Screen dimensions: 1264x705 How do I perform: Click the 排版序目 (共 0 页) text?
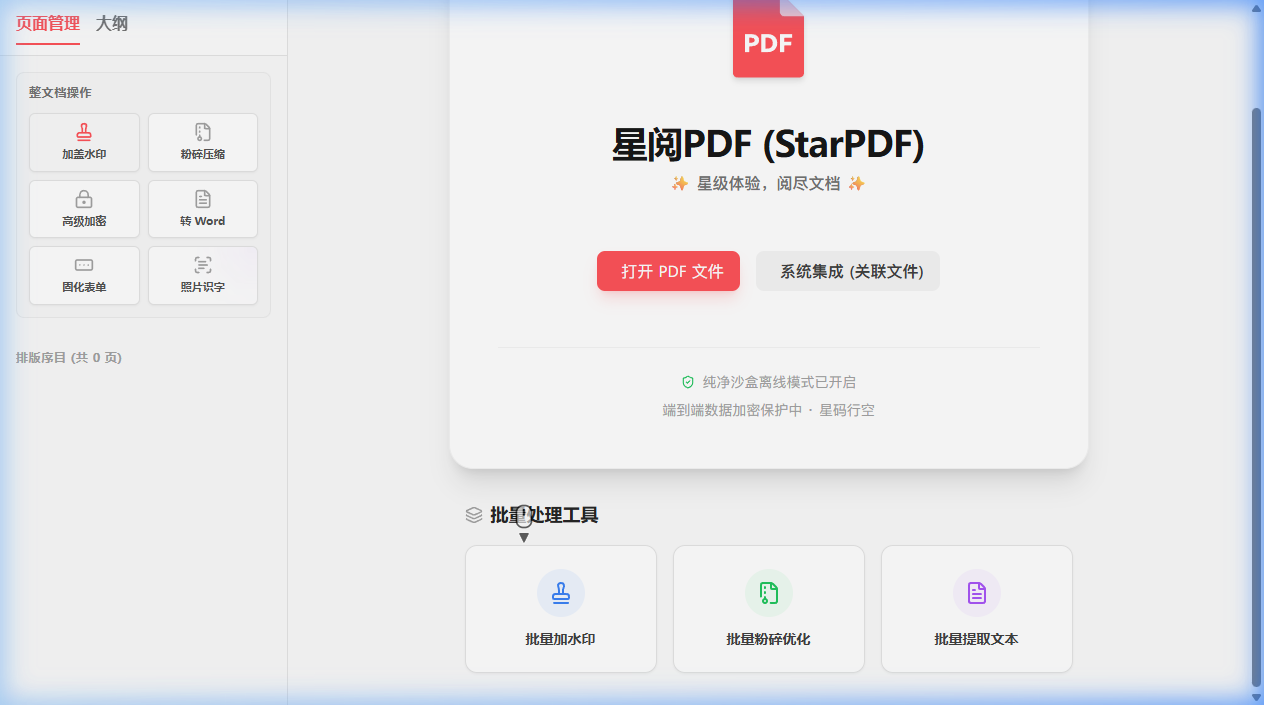tap(69, 358)
